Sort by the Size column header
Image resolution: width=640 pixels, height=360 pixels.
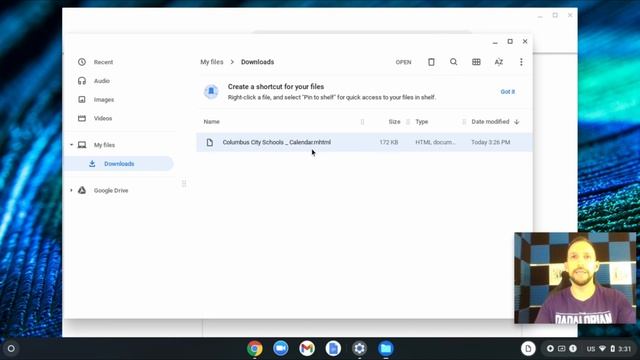click(394, 122)
